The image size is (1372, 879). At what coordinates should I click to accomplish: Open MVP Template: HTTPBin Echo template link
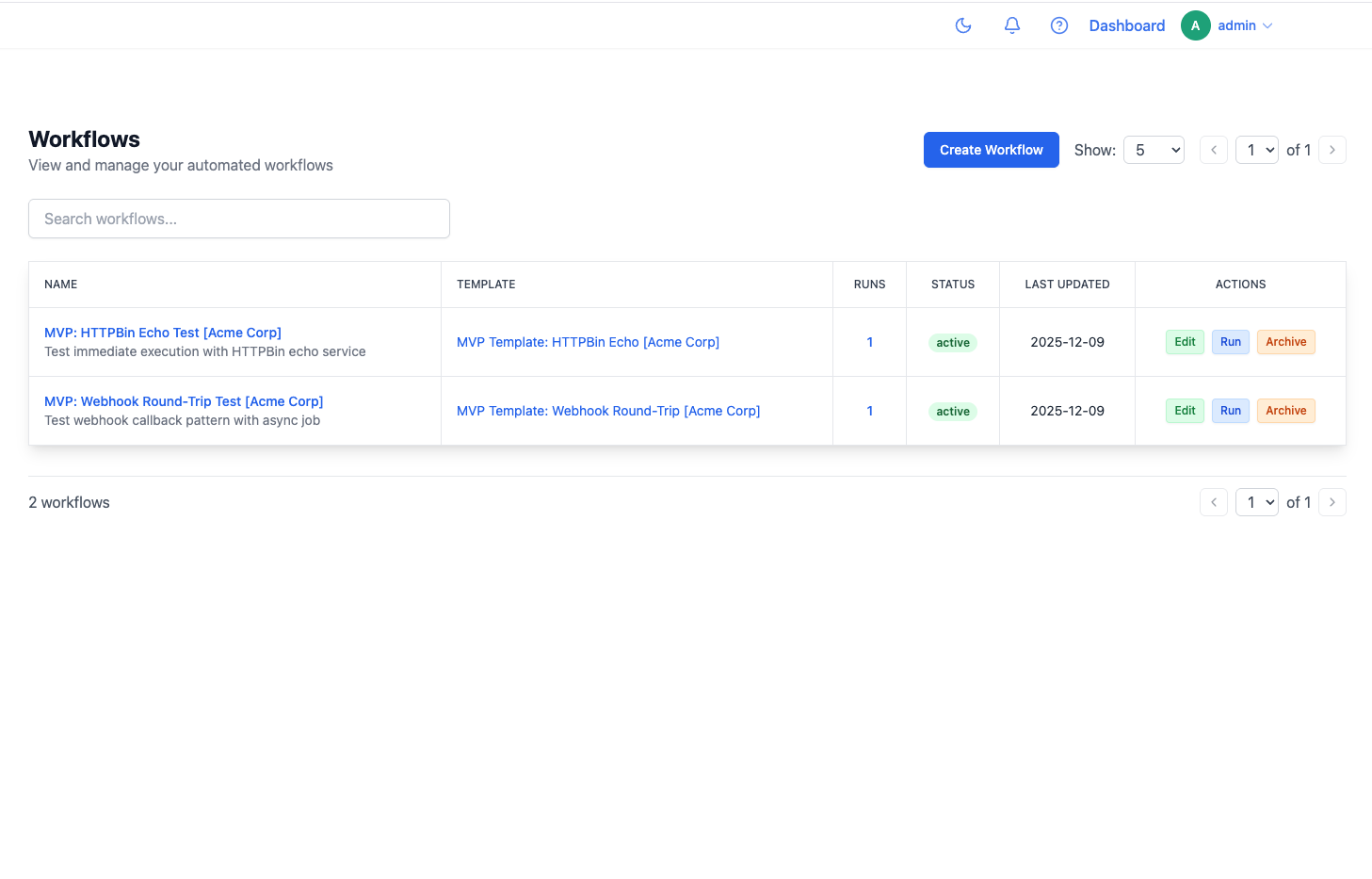tap(588, 342)
